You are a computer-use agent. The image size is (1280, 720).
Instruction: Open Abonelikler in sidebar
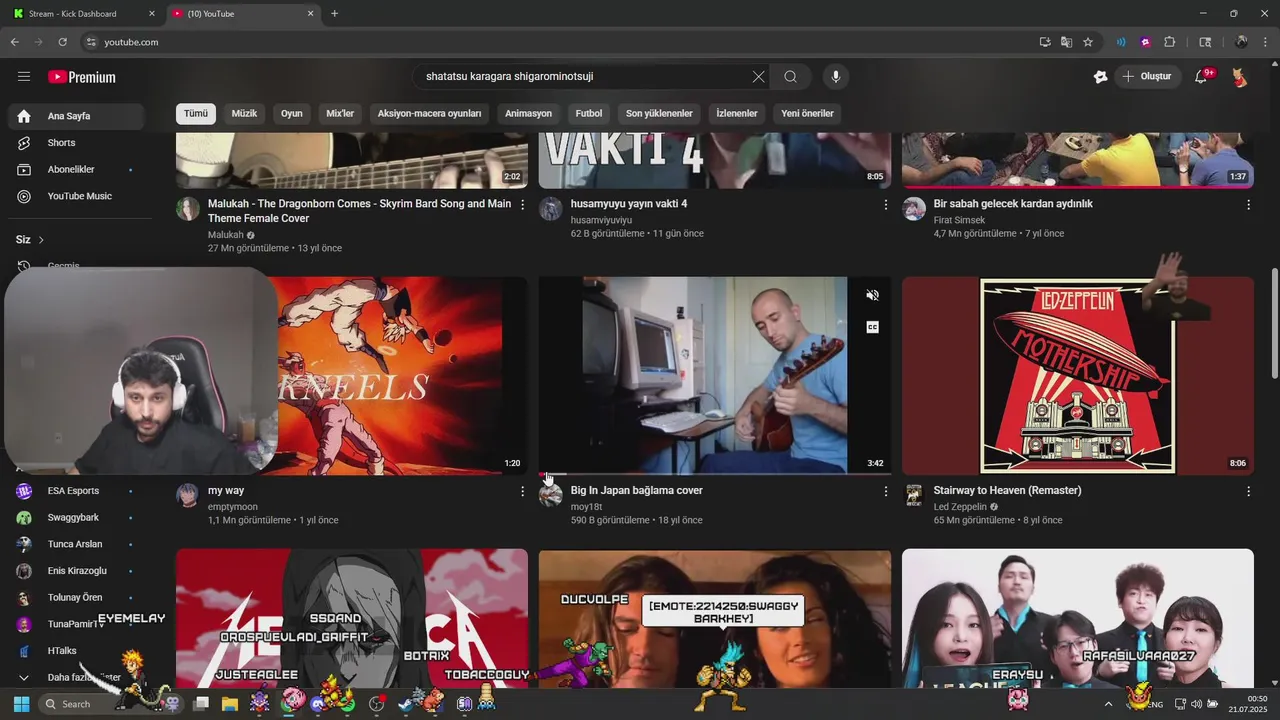point(75,169)
